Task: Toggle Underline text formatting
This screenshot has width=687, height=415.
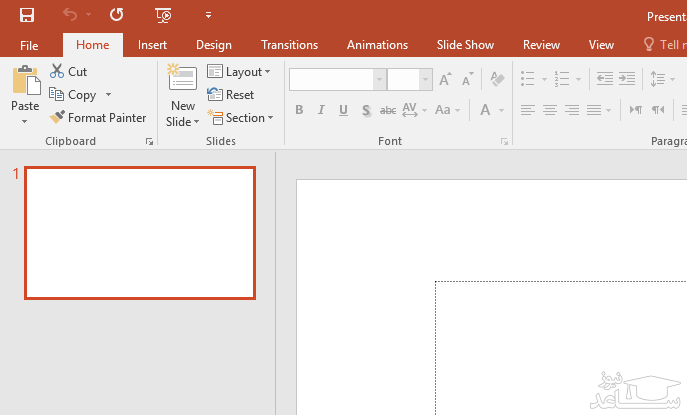Action: [x=343, y=110]
